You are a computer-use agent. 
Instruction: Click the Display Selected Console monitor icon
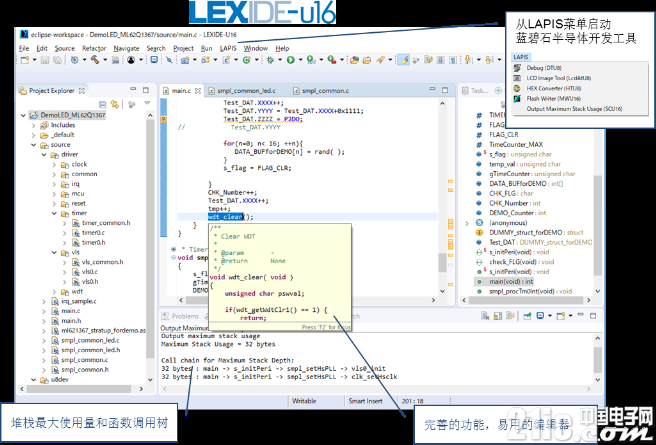click(x=541, y=316)
